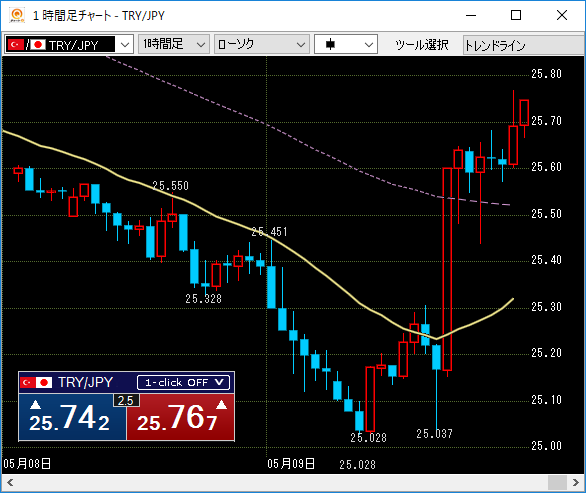This screenshot has height=493, width=586.
Task: Open the candle color style dropdown
Action: pos(346,44)
